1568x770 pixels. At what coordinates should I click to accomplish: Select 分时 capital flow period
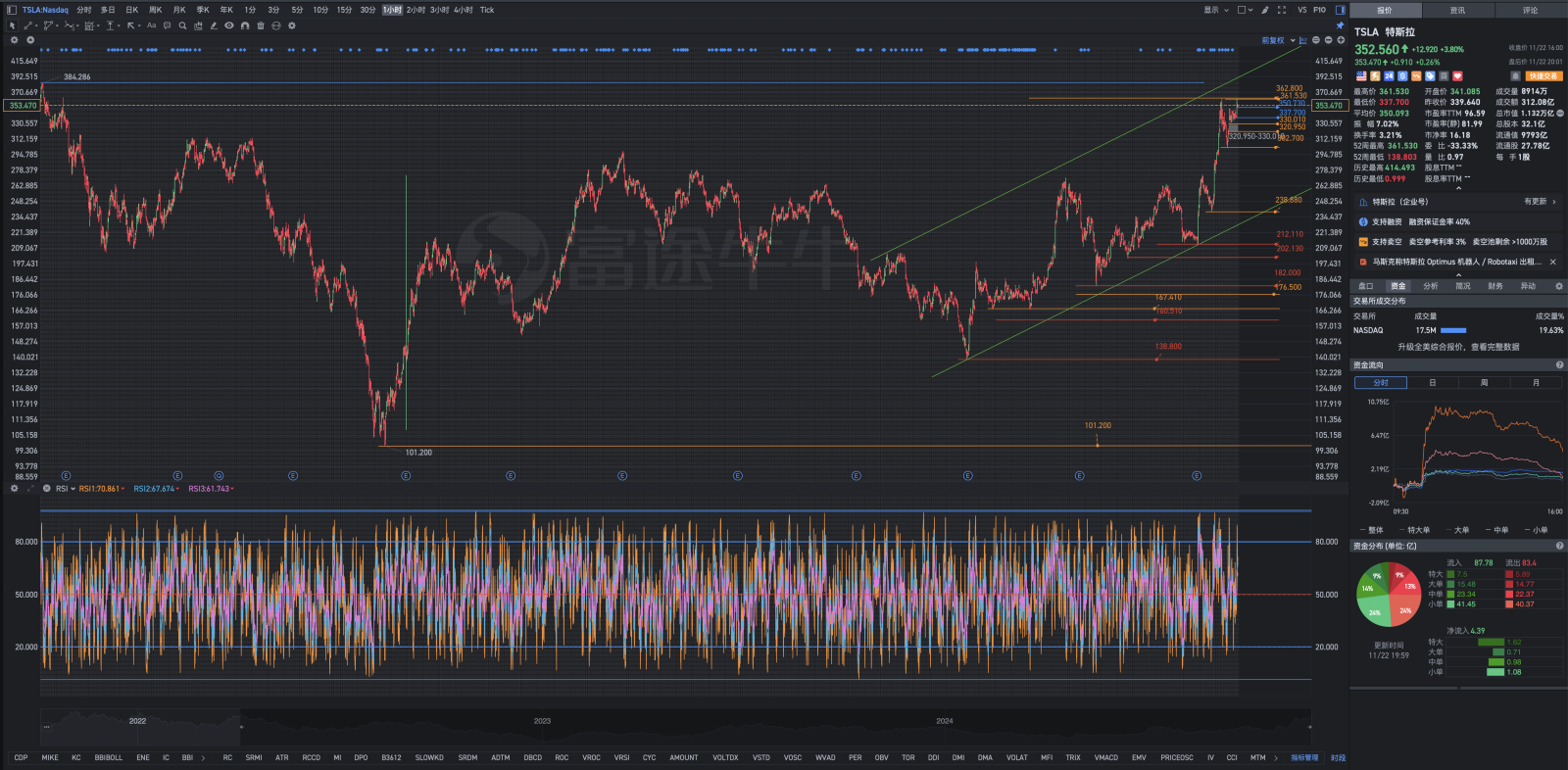tap(1381, 383)
